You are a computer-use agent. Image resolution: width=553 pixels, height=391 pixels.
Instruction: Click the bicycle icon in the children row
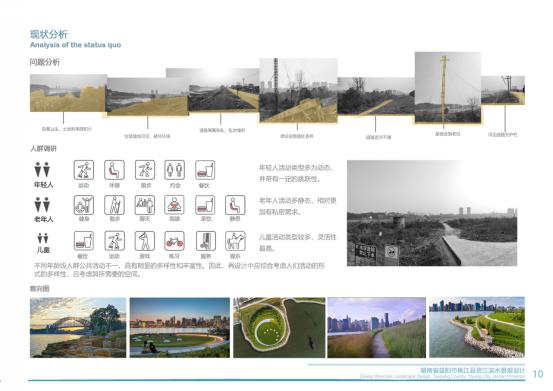[x=174, y=241]
